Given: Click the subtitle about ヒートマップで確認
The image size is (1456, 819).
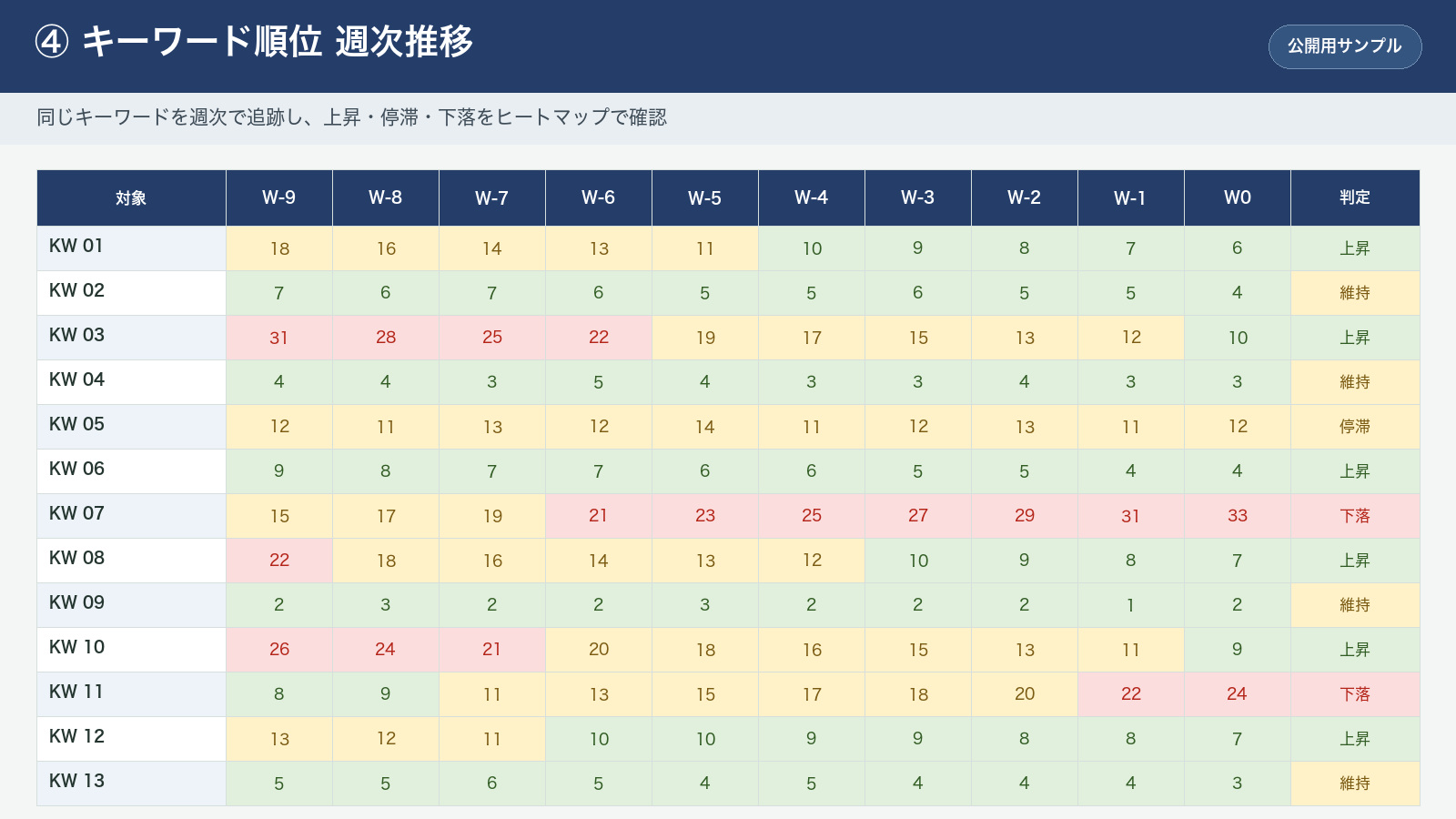Looking at the screenshot, I should [x=351, y=117].
